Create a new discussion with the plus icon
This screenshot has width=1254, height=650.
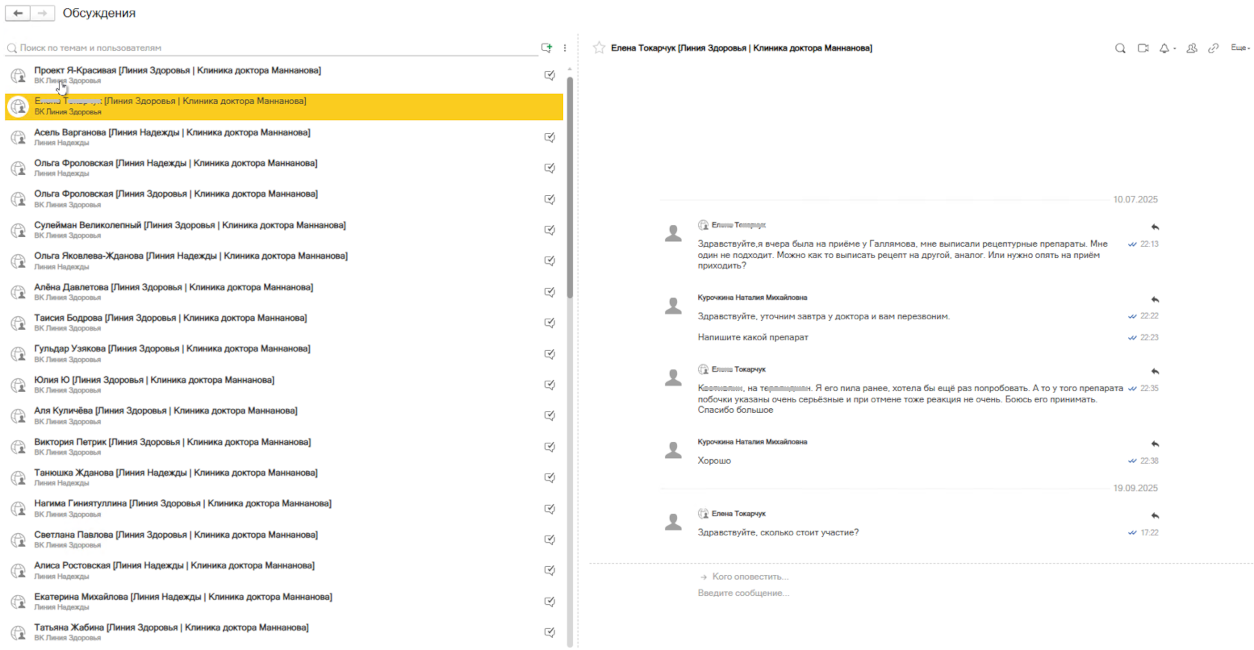[x=546, y=48]
